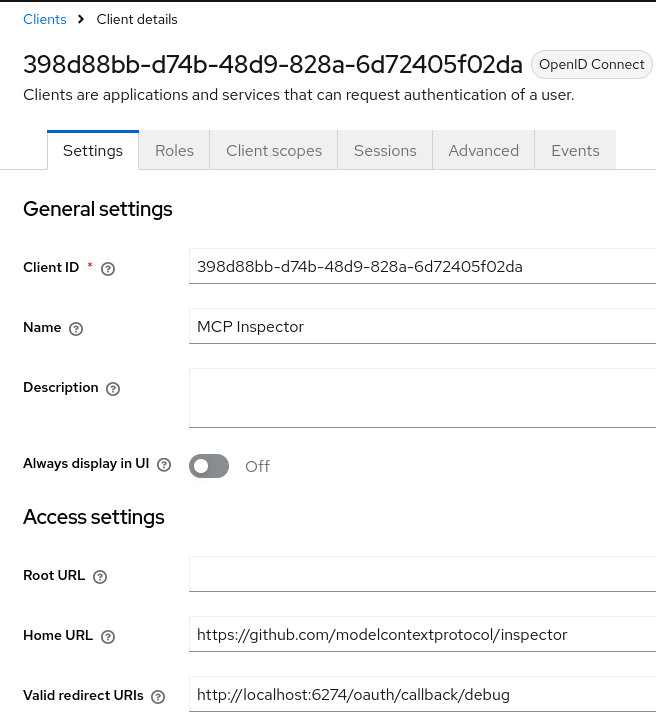Toggle Always display in UI switch
The height and width of the screenshot is (712, 656).
click(x=209, y=466)
